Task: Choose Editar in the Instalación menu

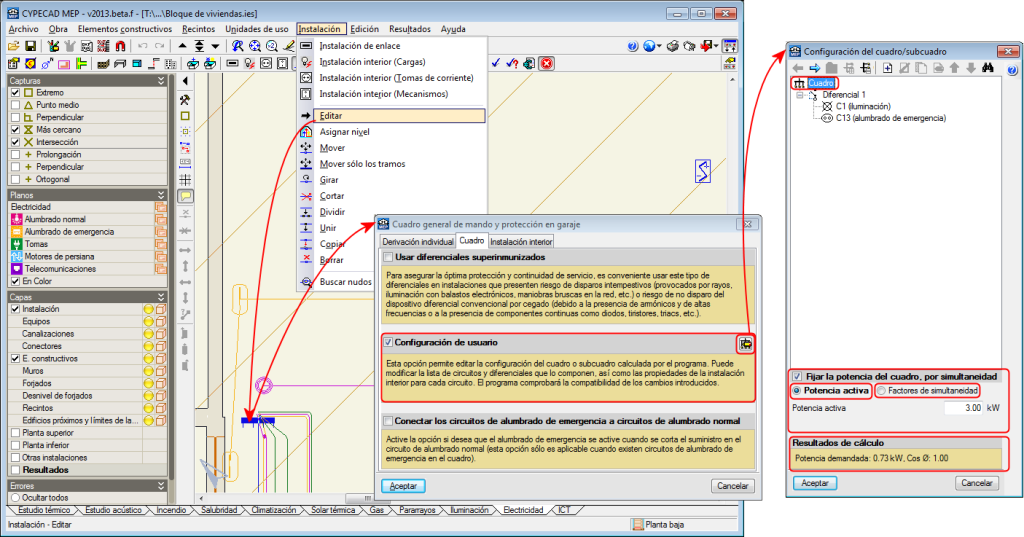Action: 399,116
